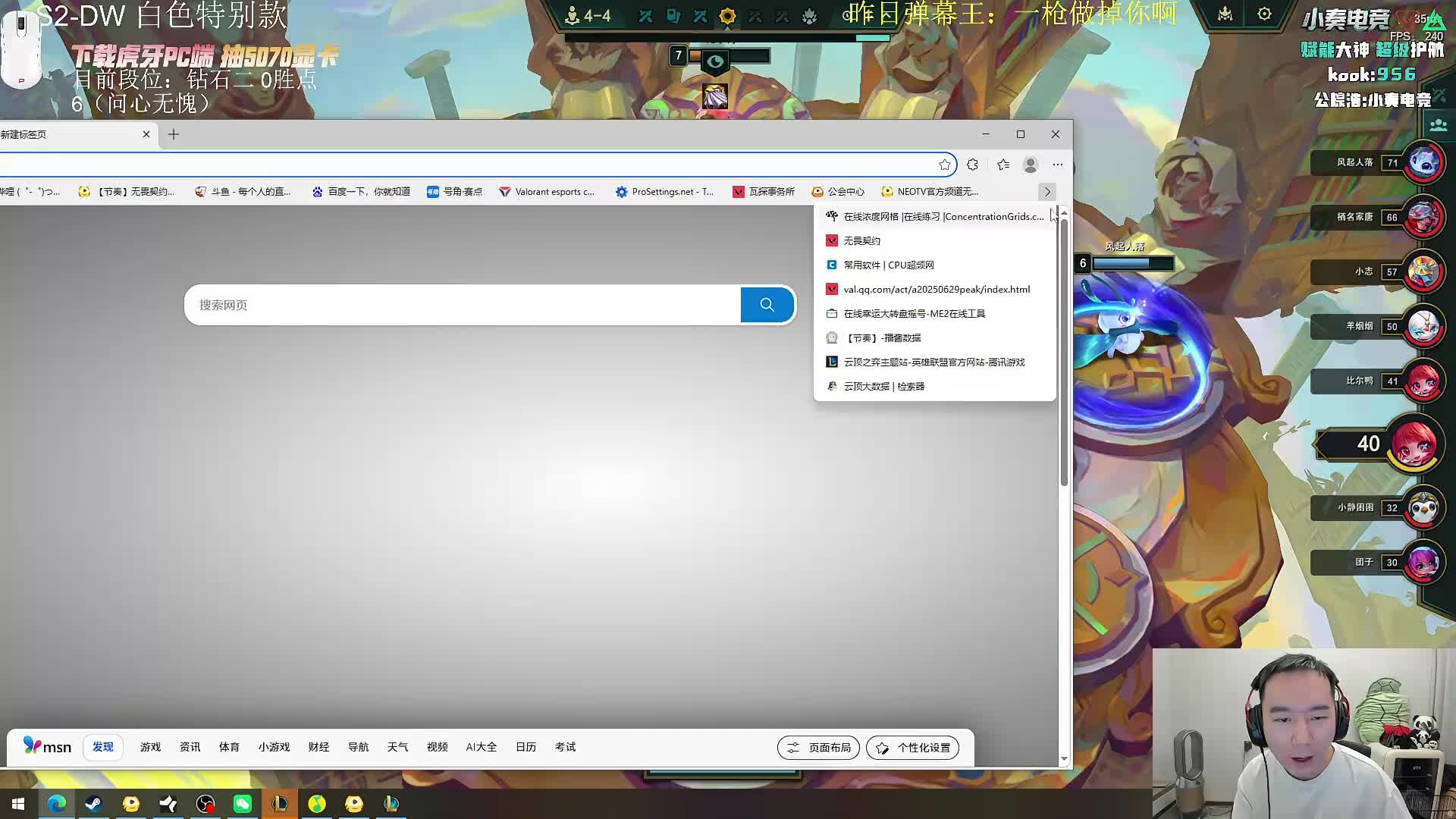Open the browser extensions puzzle icon
The image size is (1456, 819).
click(x=973, y=165)
